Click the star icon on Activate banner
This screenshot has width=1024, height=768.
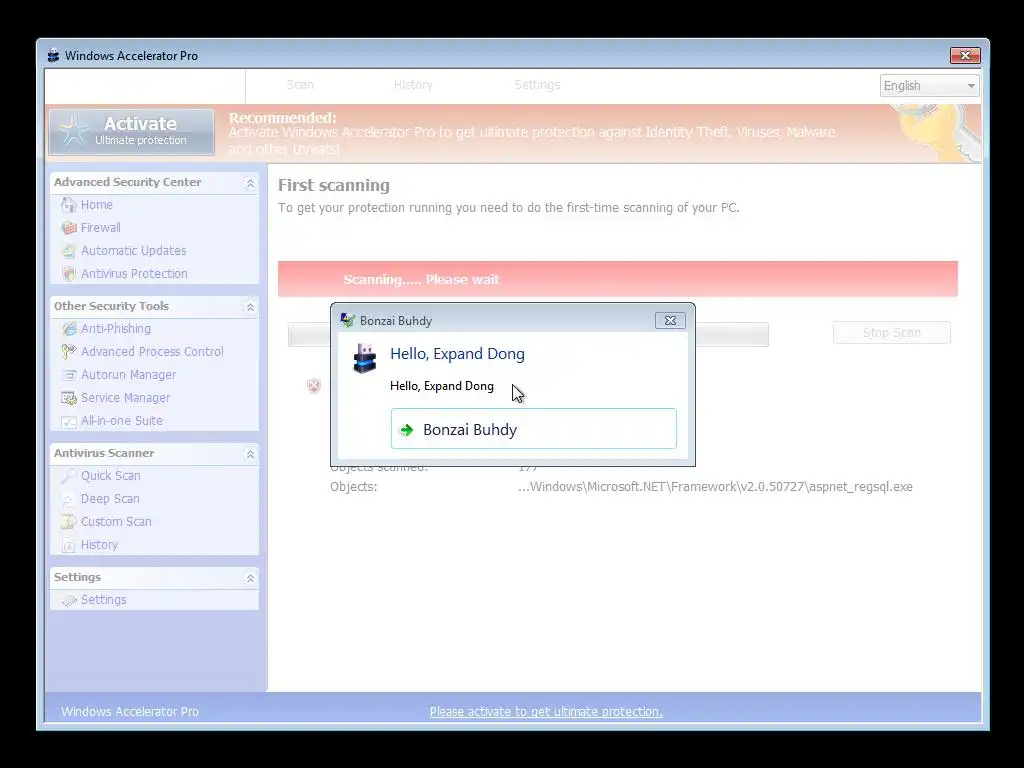pyautogui.click(x=72, y=130)
